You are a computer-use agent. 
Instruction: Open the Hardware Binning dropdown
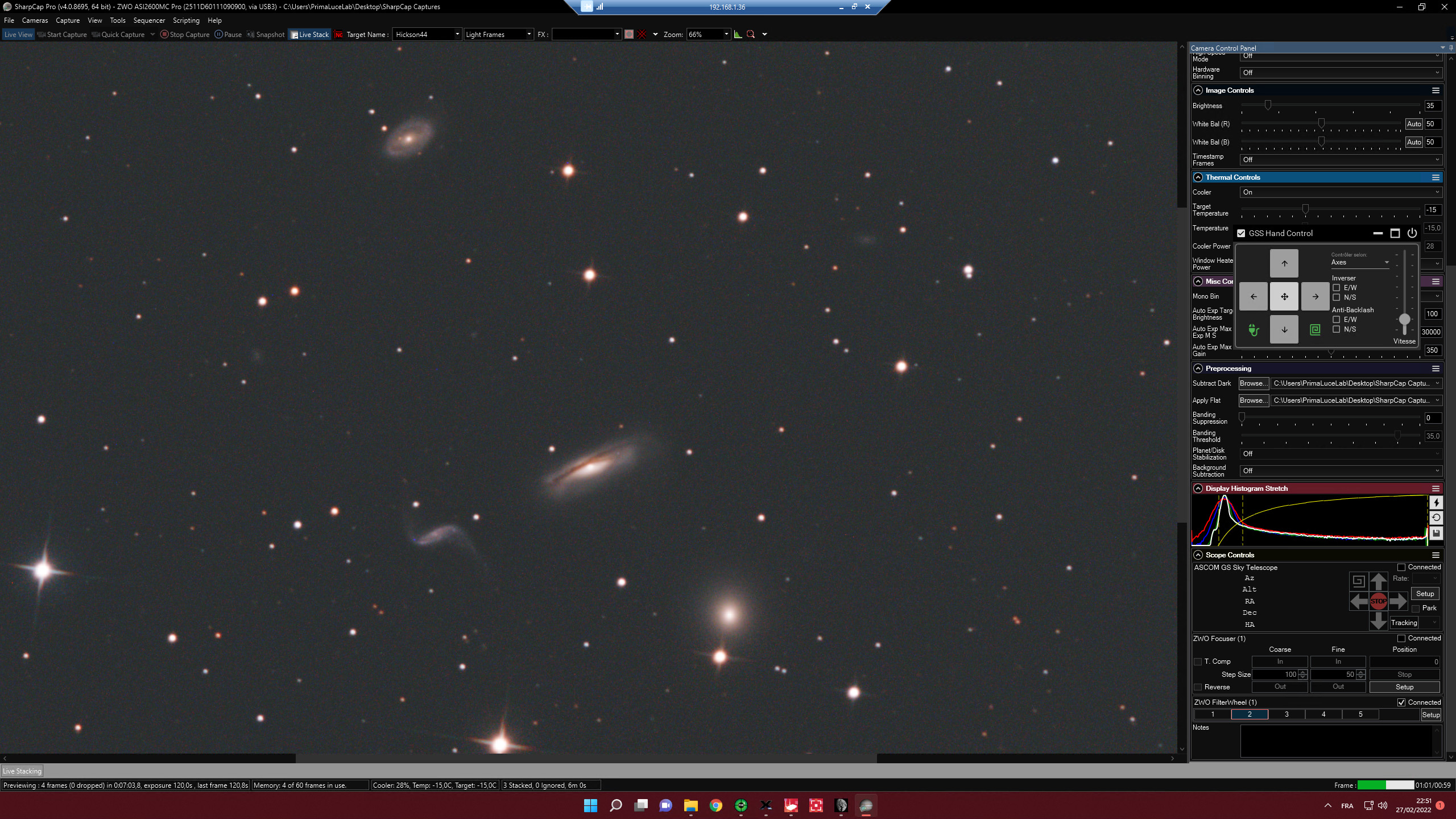(x=1341, y=73)
